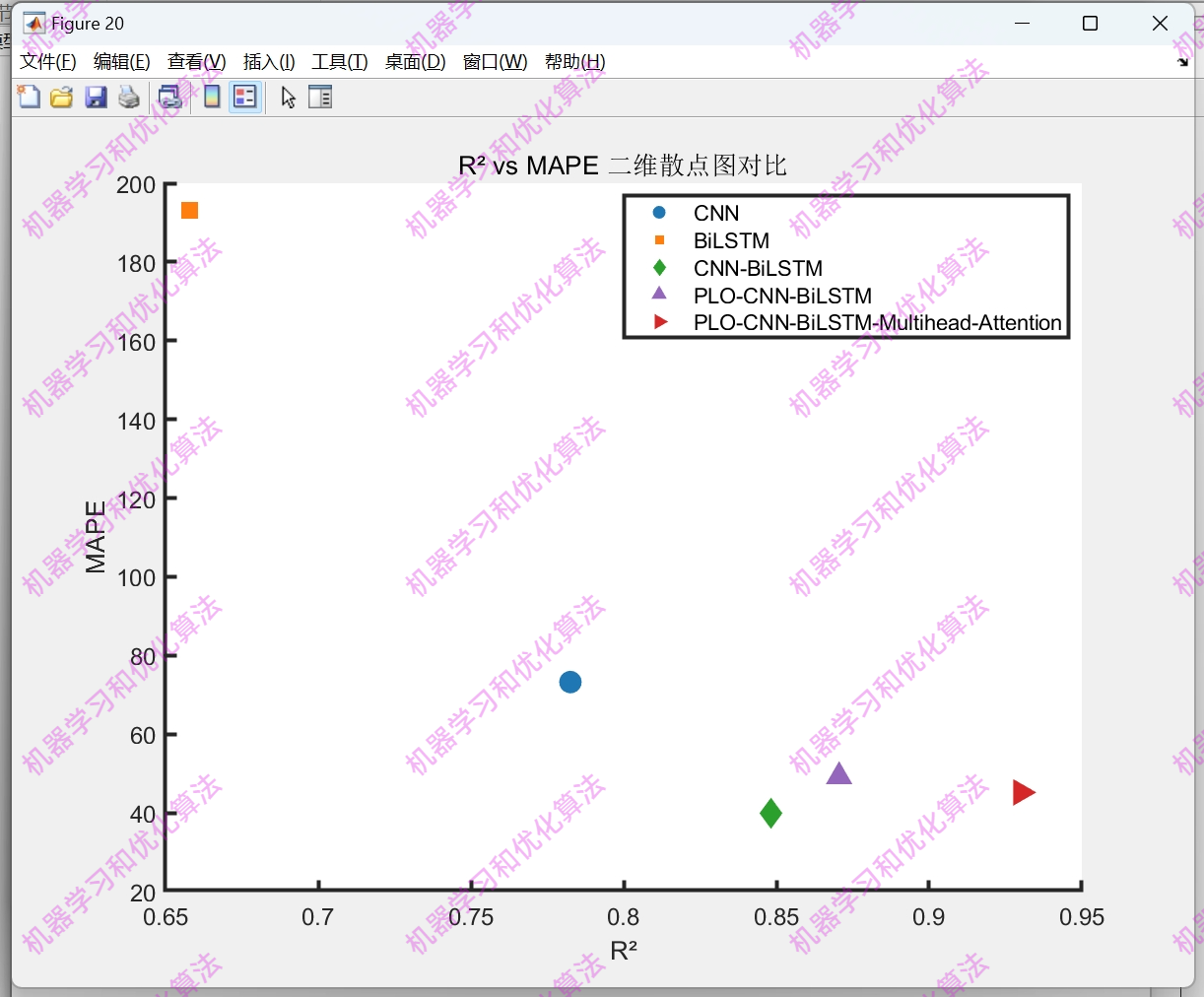Click the orange square marker in legend

click(659, 240)
